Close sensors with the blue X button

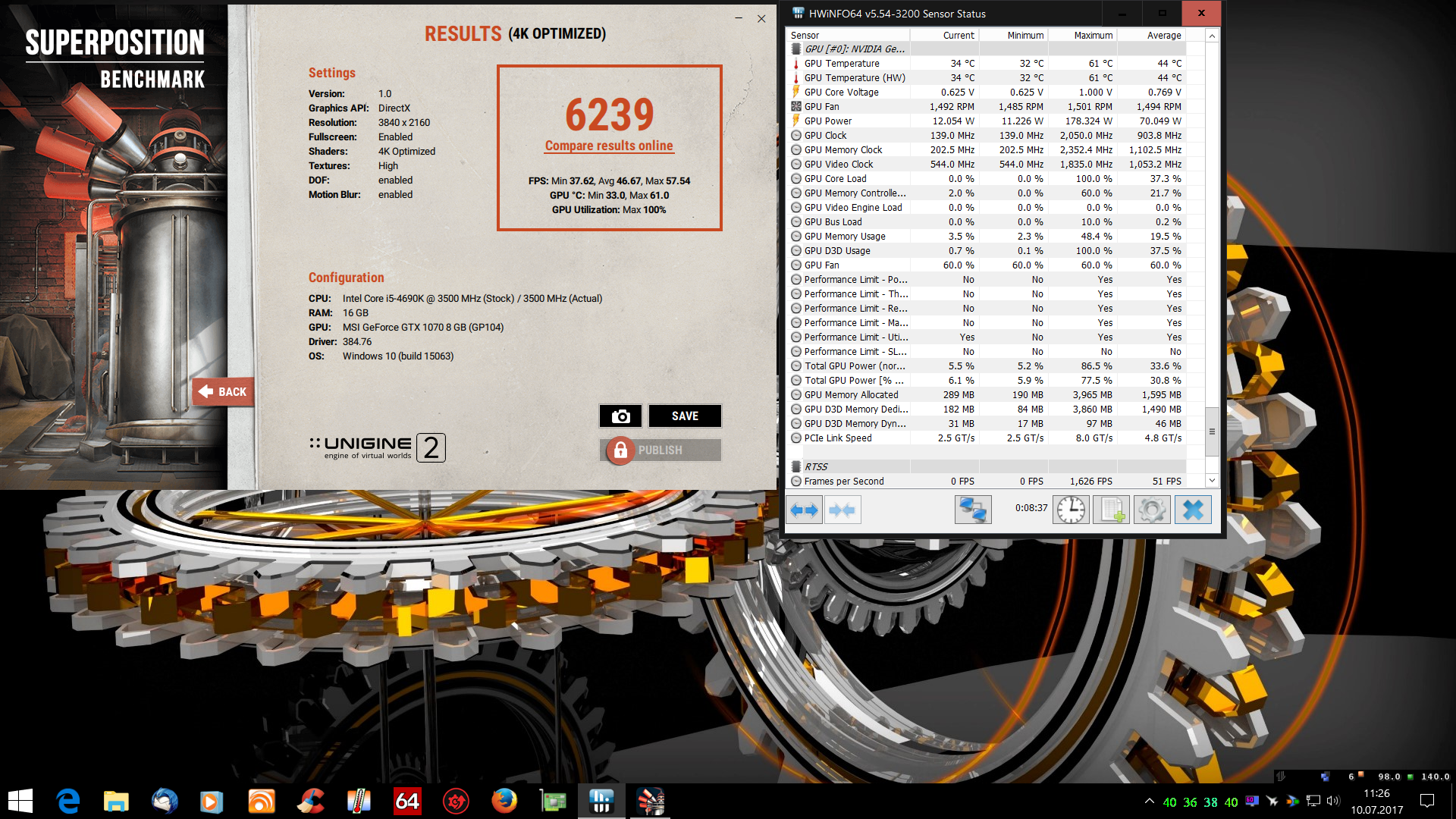[x=1193, y=510]
